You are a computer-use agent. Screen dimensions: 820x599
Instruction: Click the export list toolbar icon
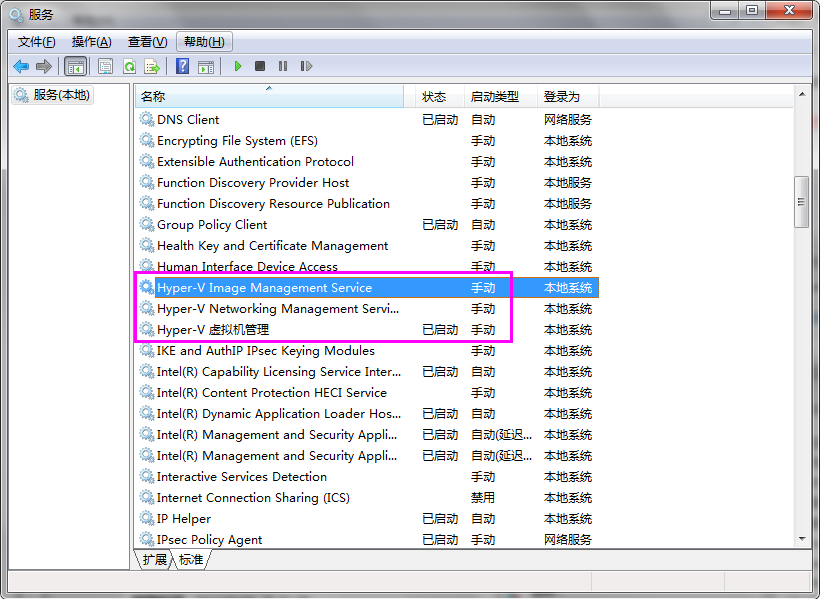point(152,66)
